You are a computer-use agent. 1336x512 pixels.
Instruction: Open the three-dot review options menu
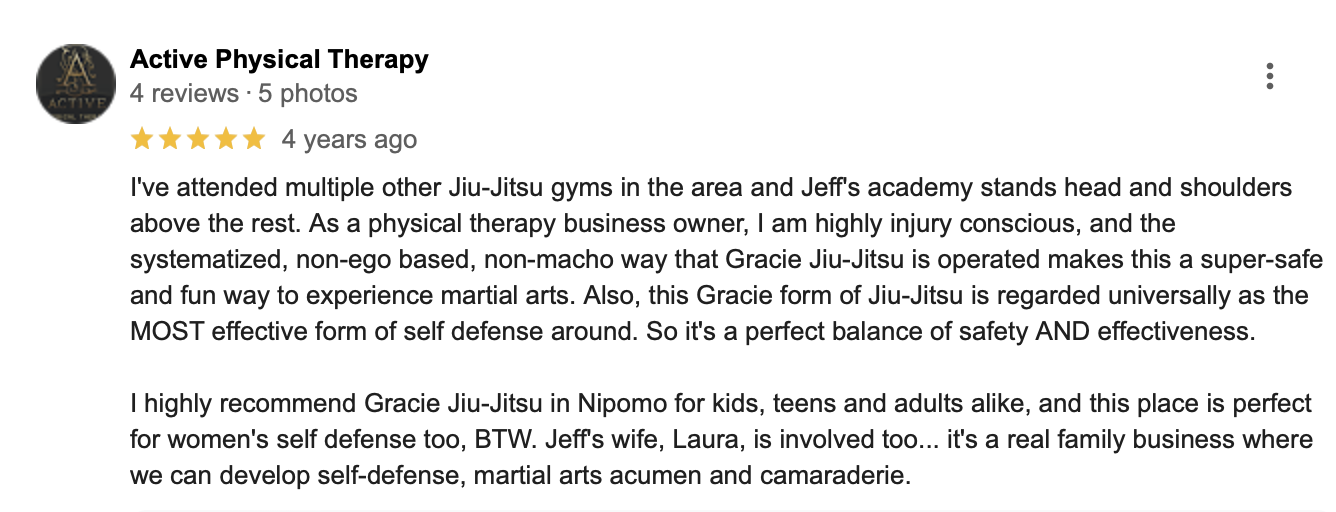(1269, 77)
